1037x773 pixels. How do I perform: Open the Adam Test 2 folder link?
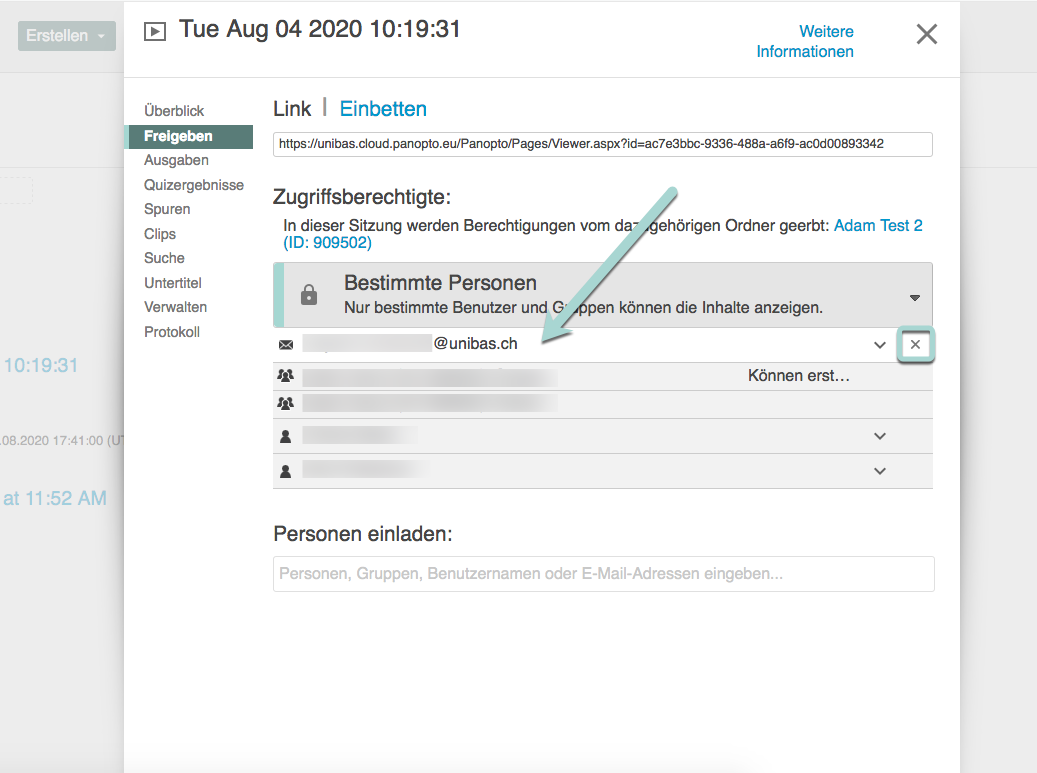[x=878, y=226]
